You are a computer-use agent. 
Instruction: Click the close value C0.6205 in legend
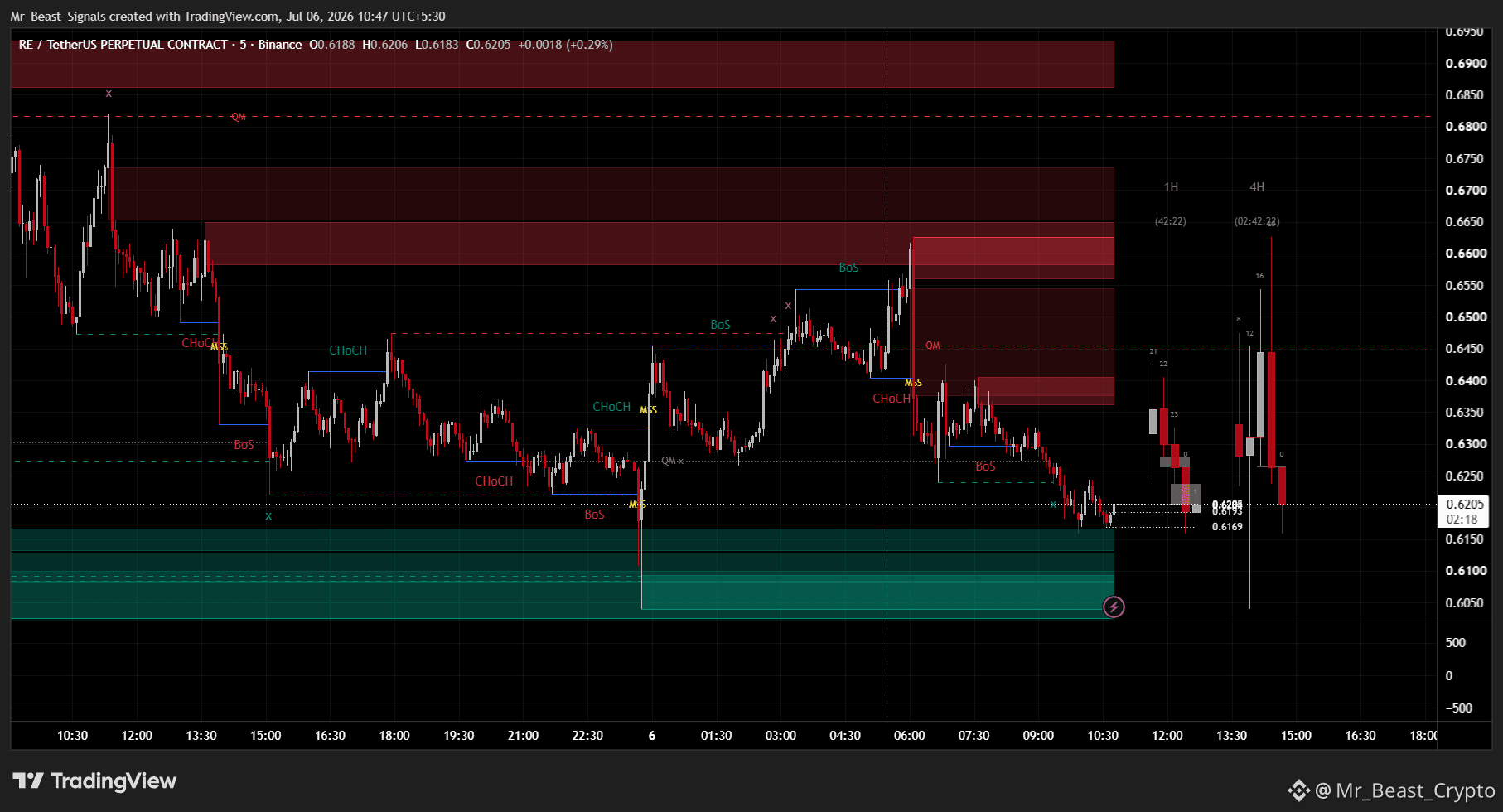click(488, 45)
